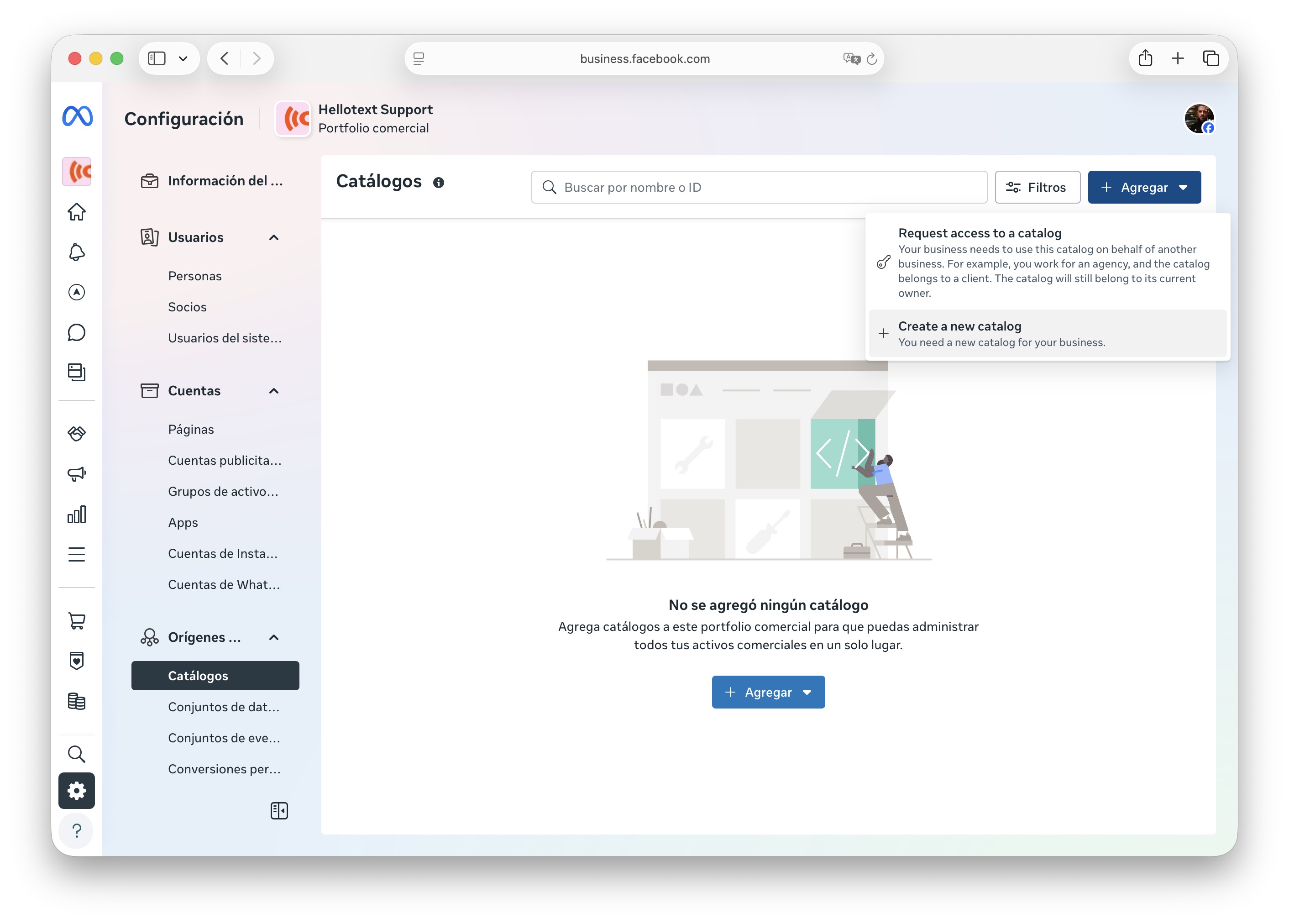Open Ads megaphone icon in sidebar
Image resolution: width=1289 pixels, height=924 pixels.
click(x=77, y=473)
